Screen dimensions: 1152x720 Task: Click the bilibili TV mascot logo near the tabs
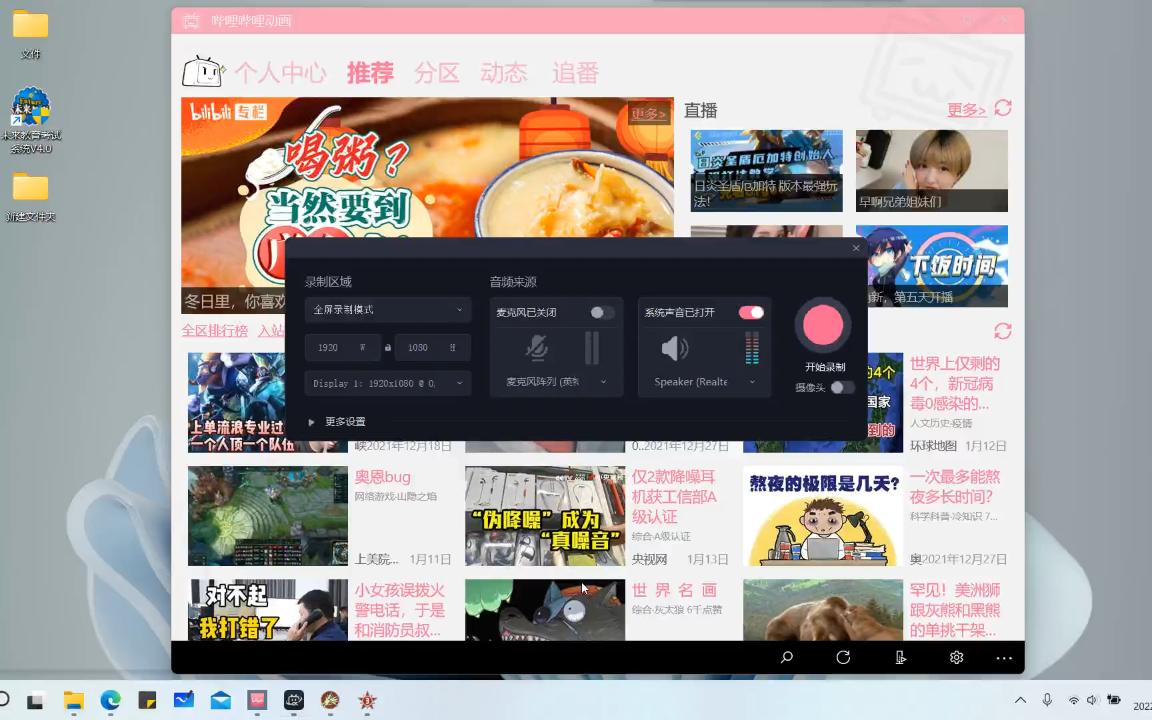pyautogui.click(x=203, y=70)
